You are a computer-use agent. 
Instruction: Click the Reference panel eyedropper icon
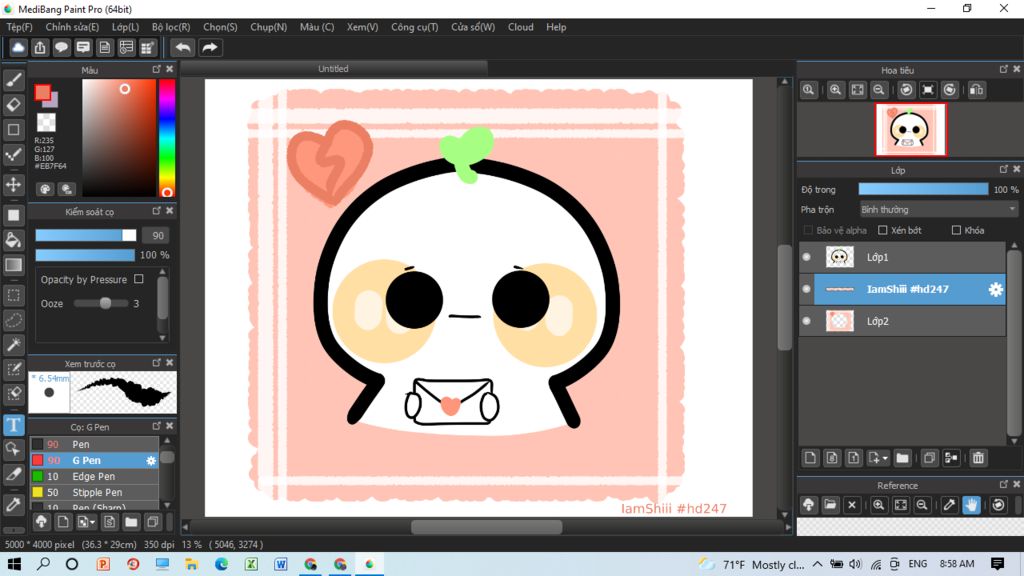click(x=950, y=505)
